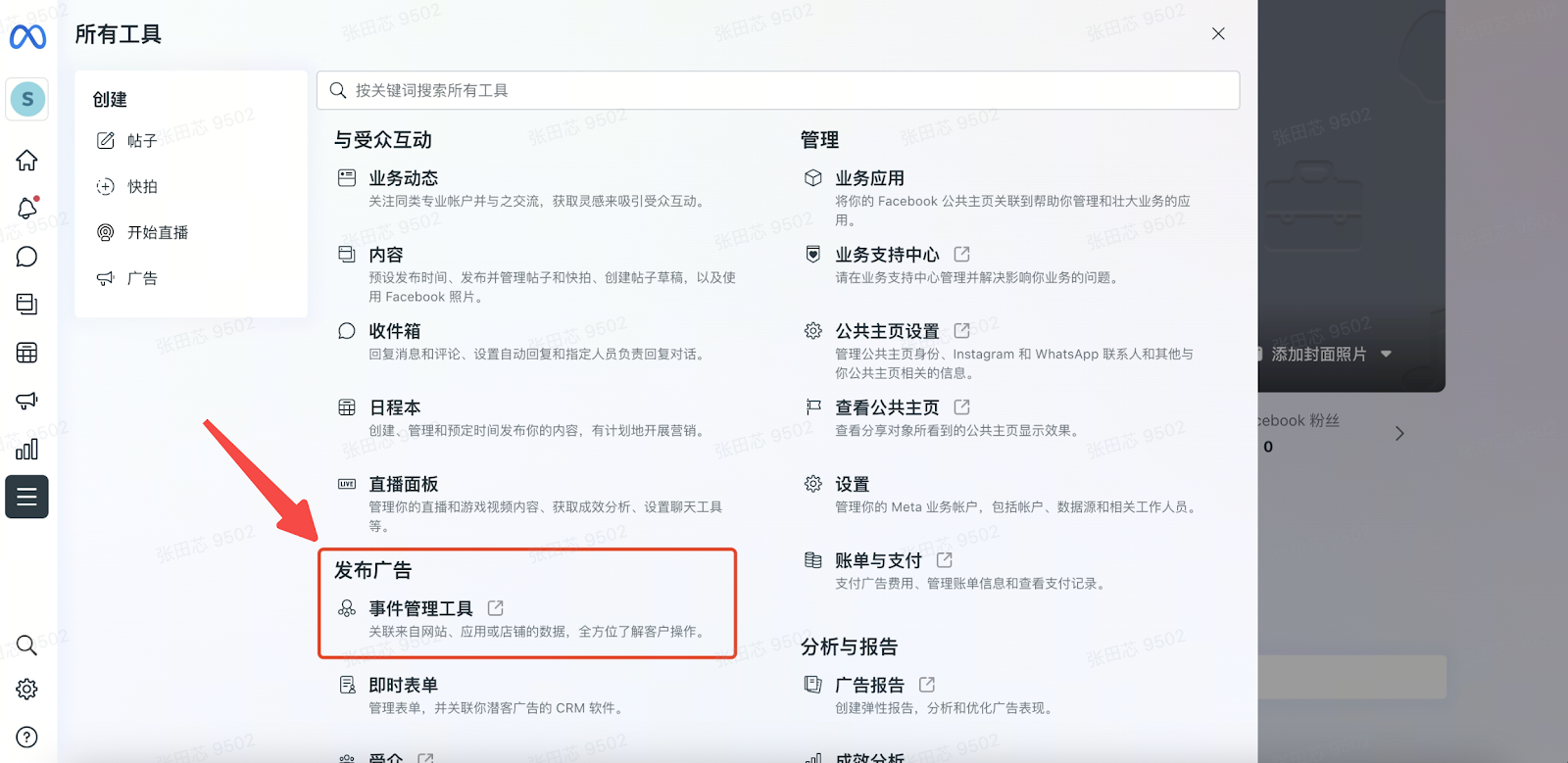
Task: Open the S account avatar
Action: 27,99
